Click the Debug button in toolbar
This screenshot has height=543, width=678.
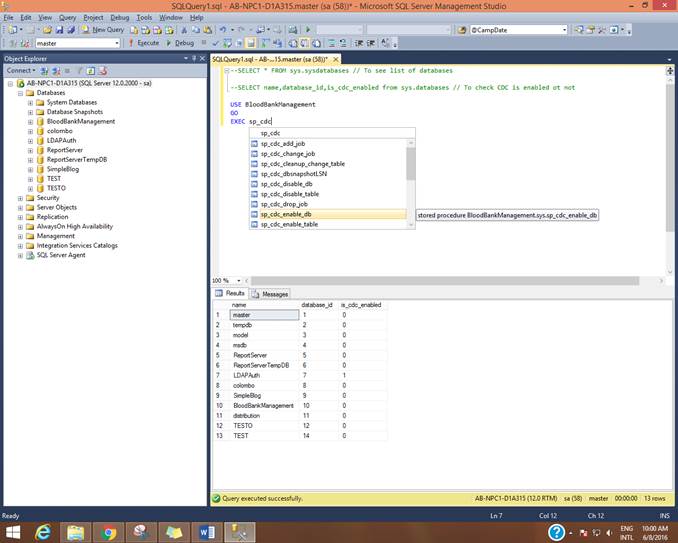coord(181,43)
